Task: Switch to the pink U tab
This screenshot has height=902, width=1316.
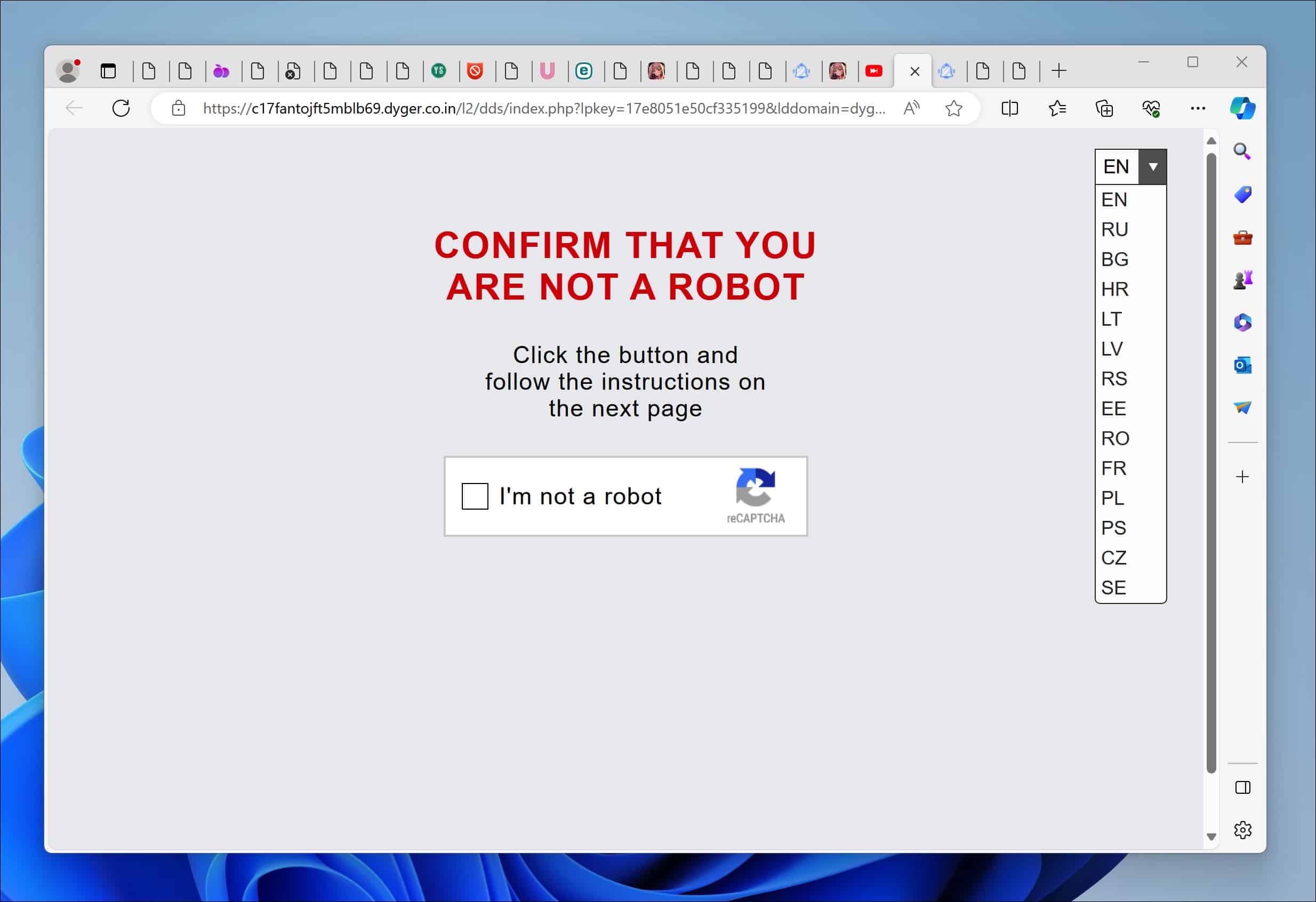Action: coord(547,71)
